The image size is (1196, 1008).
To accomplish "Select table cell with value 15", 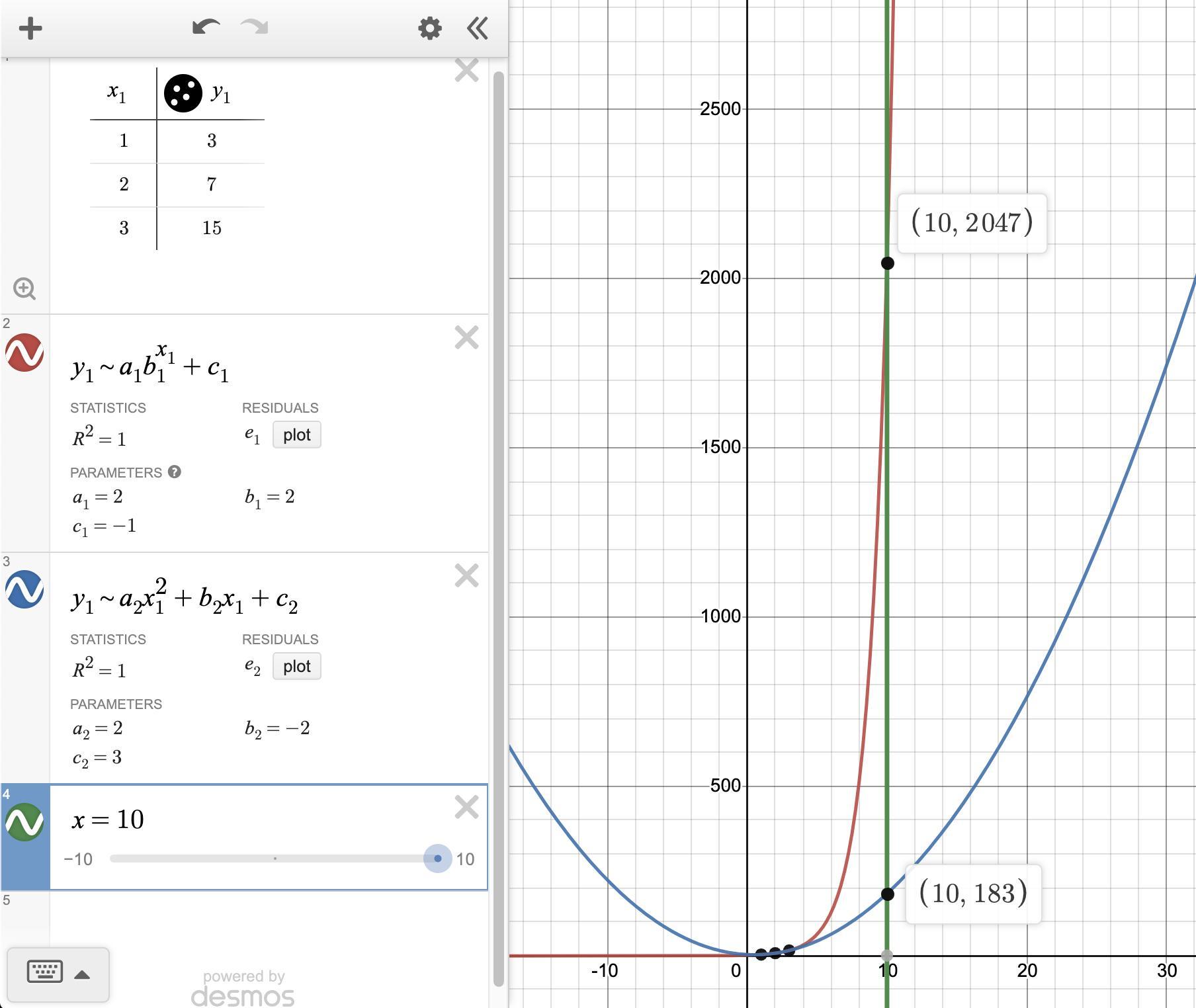I will tap(211, 228).
